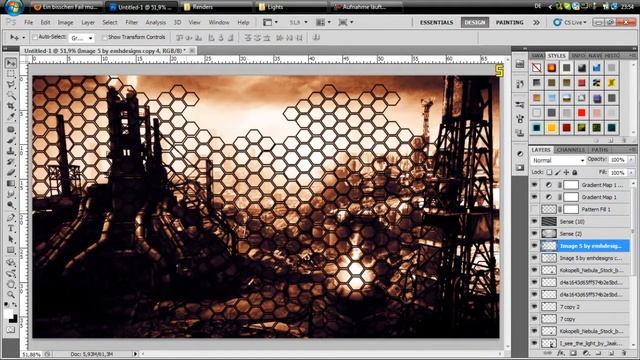Enable the Auto-Select checkbox
The image size is (640, 360).
35,37
